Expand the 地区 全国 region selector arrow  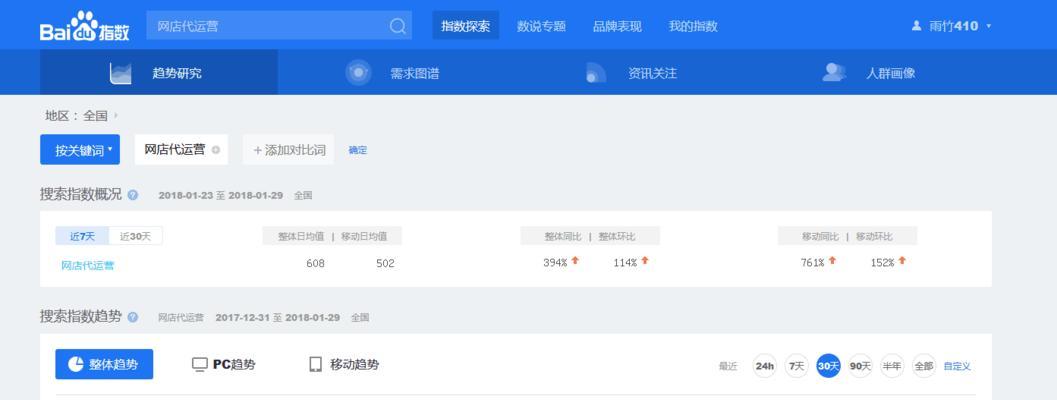click(x=116, y=115)
